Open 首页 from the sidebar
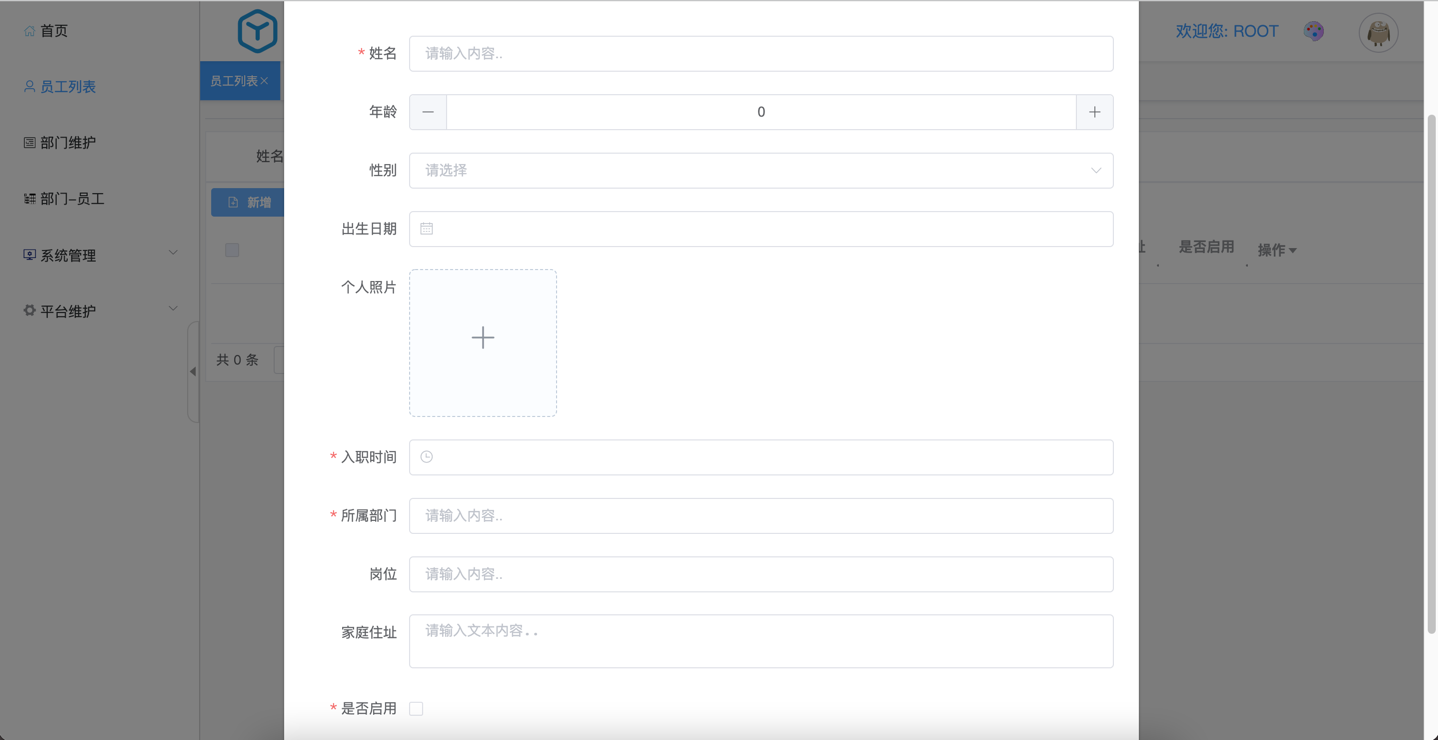This screenshot has height=740, width=1438. click(x=54, y=31)
